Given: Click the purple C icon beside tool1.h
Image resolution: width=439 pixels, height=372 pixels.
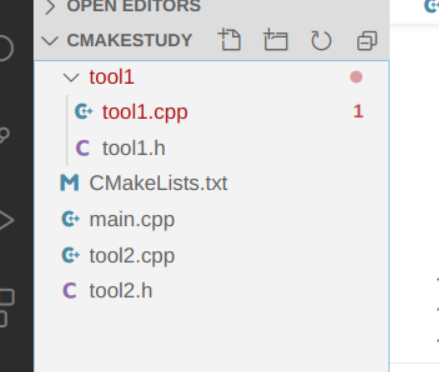Looking at the screenshot, I should pos(83,148).
